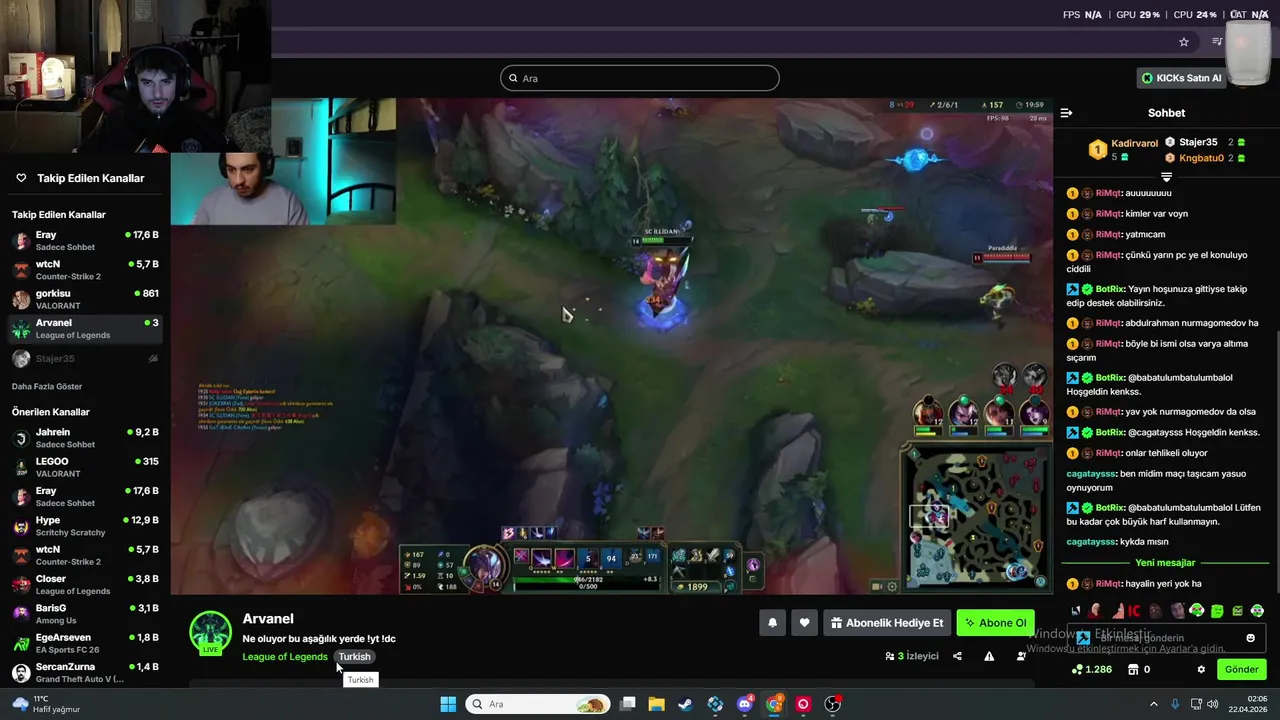The image size is (1280, 720).
Task: Open Eray channel in Takip Edilen Kanallar
Action: pos(85,241)
